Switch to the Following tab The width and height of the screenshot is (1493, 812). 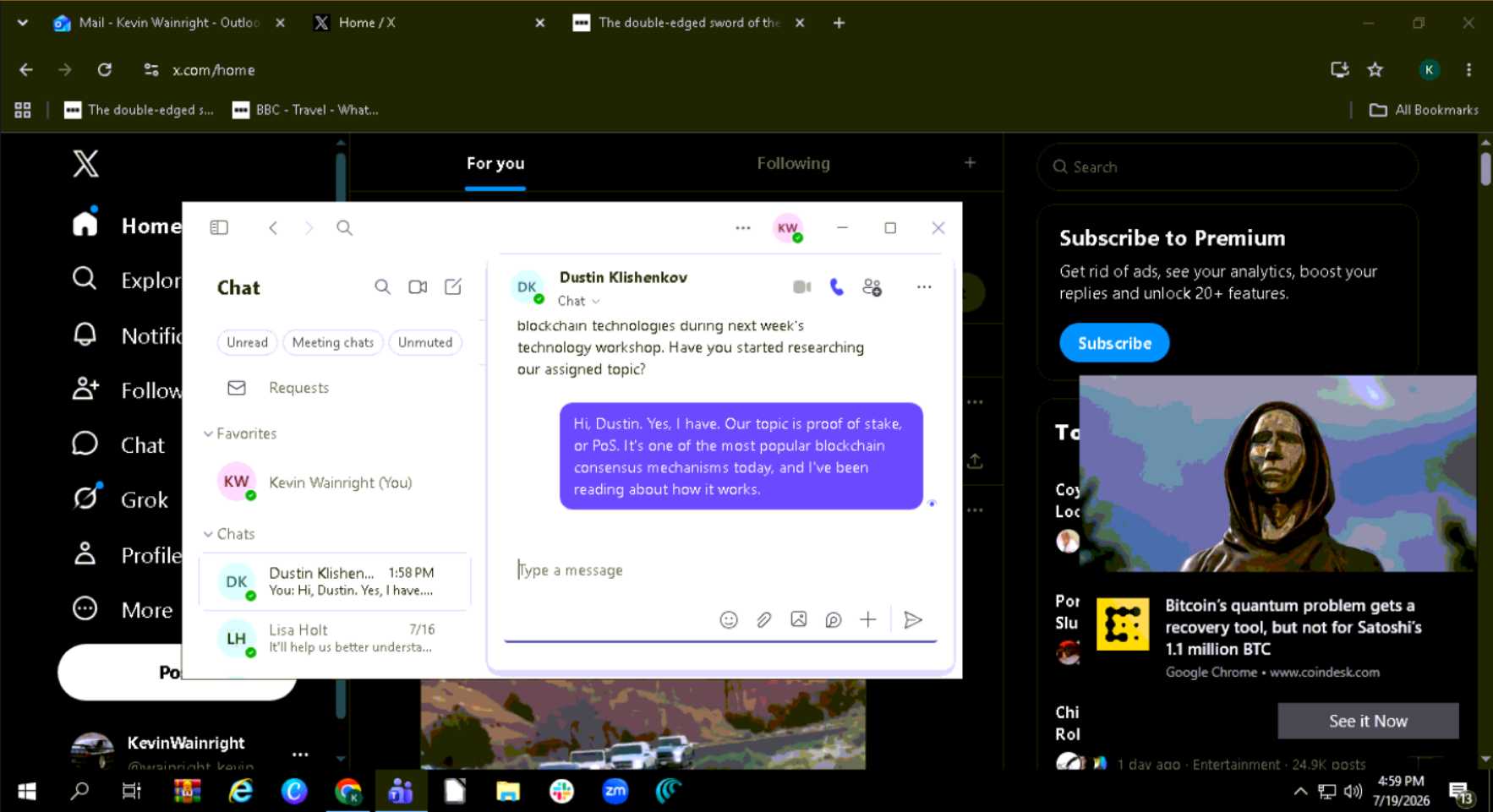point(793,163)
